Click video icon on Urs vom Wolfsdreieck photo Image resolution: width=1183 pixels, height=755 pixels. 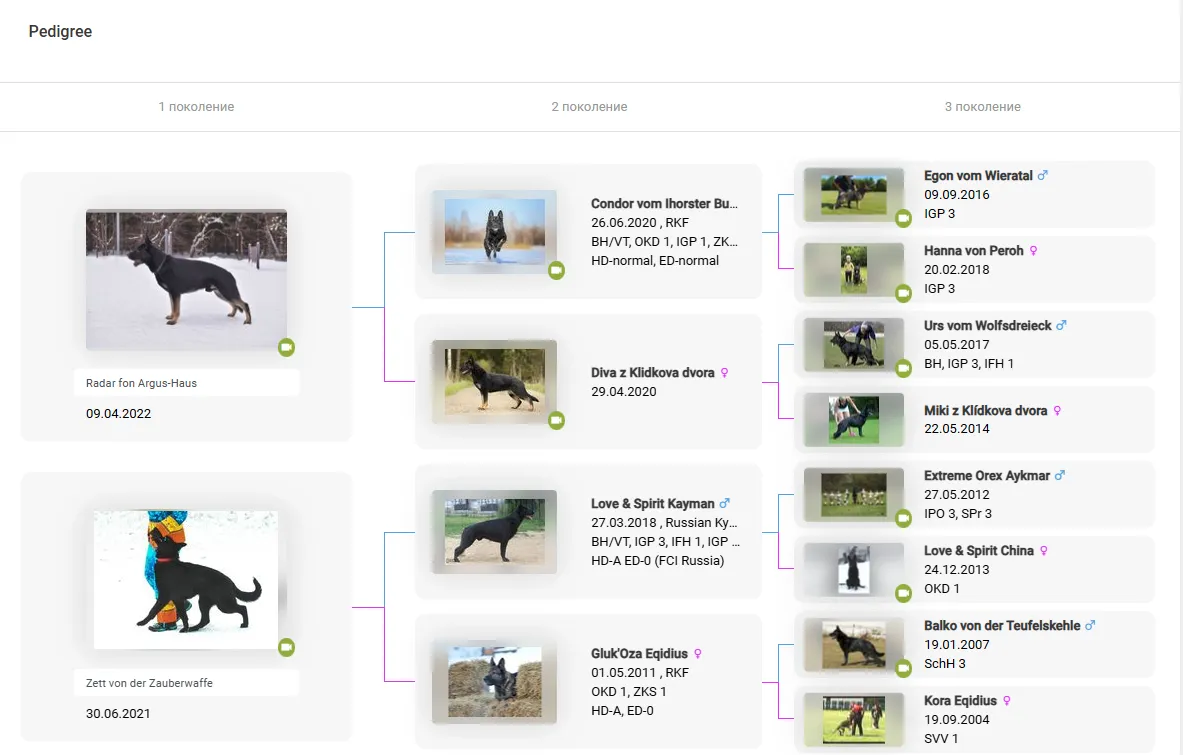tap(903, 368)
